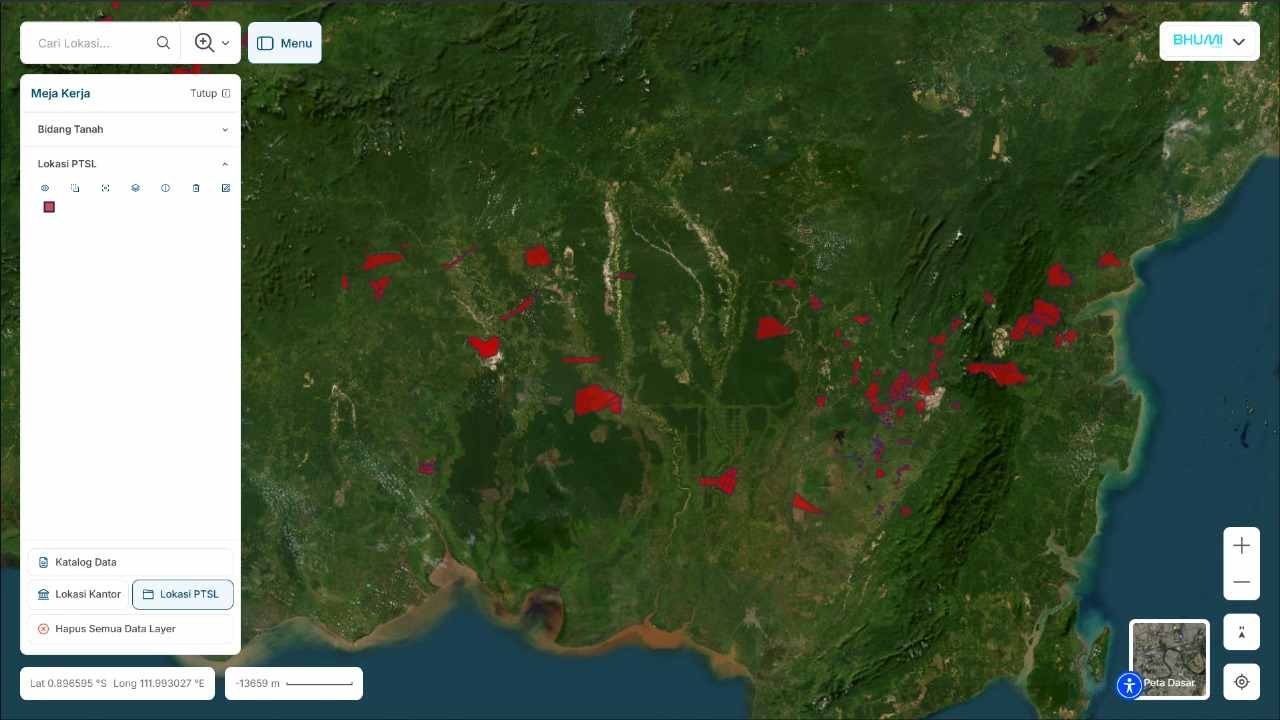
Task: Reset map orientation with compass button
Action: tap(1241, 632)
